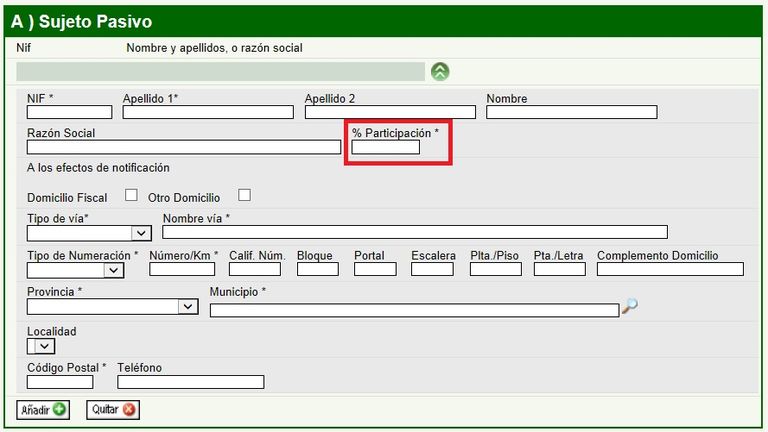Focus the % Participación field
768x432 pixels.
(x=385, y=147)
